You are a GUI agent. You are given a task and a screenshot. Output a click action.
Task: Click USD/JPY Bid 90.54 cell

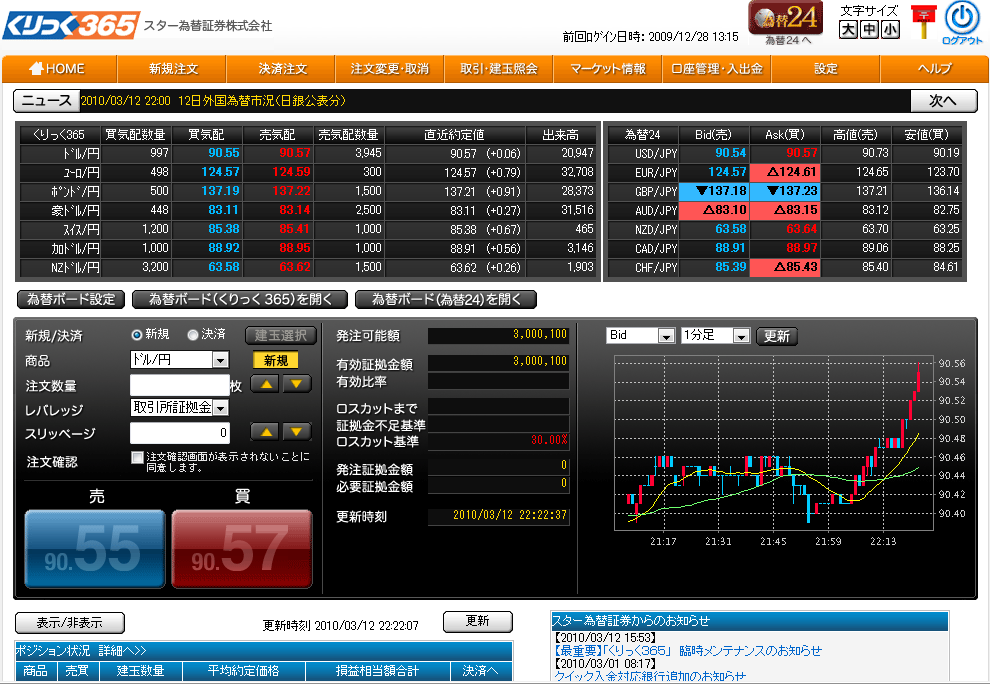(x=713, y=153)
